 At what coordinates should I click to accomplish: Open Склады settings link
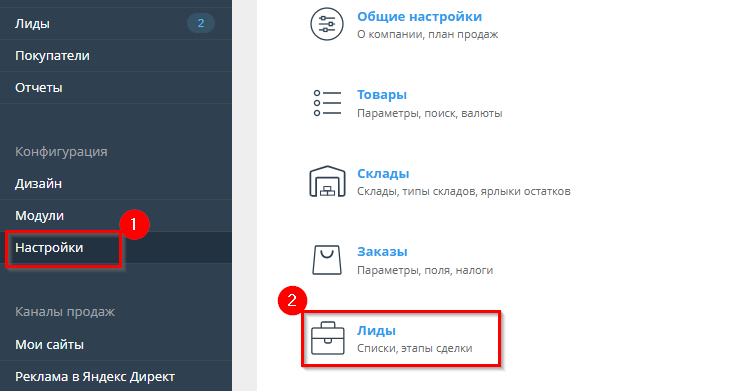pyautogui.click(x=383, y=174)
